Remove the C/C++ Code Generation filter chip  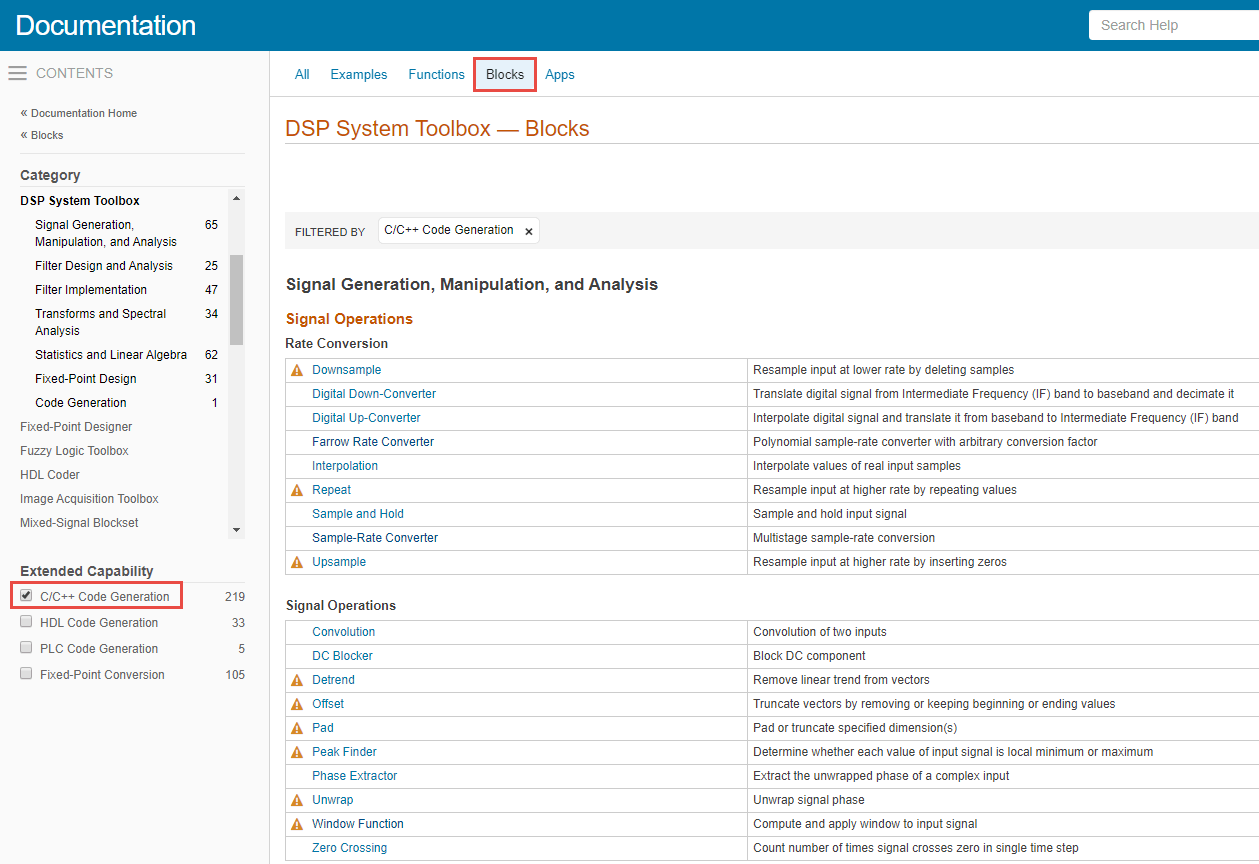pos(528,230)
